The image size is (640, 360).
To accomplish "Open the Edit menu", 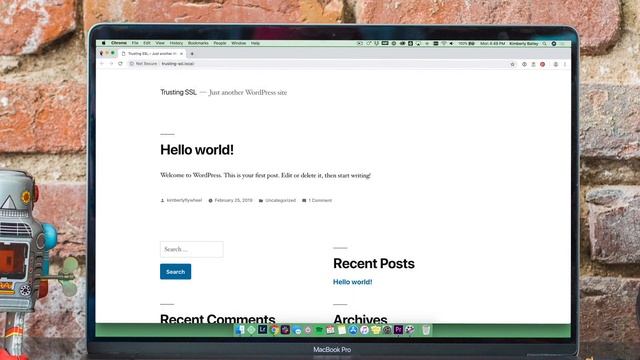I will 147,43.
